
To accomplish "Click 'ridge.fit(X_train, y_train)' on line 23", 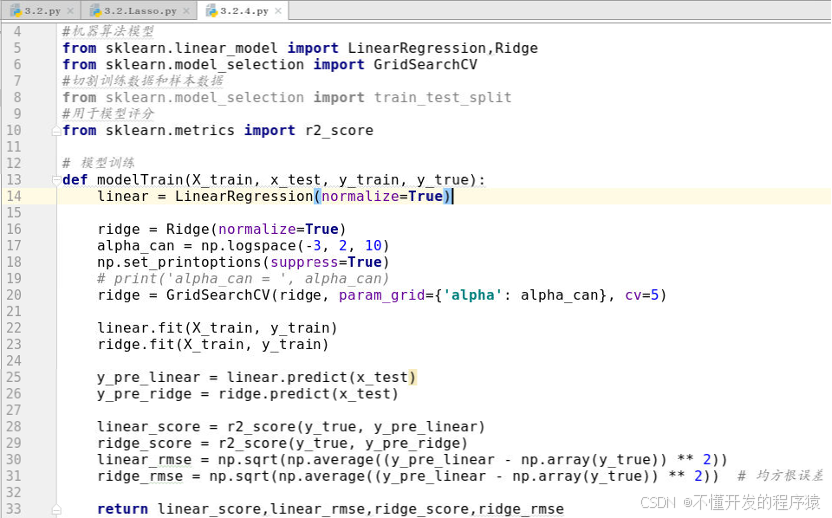I will point(213,344).
